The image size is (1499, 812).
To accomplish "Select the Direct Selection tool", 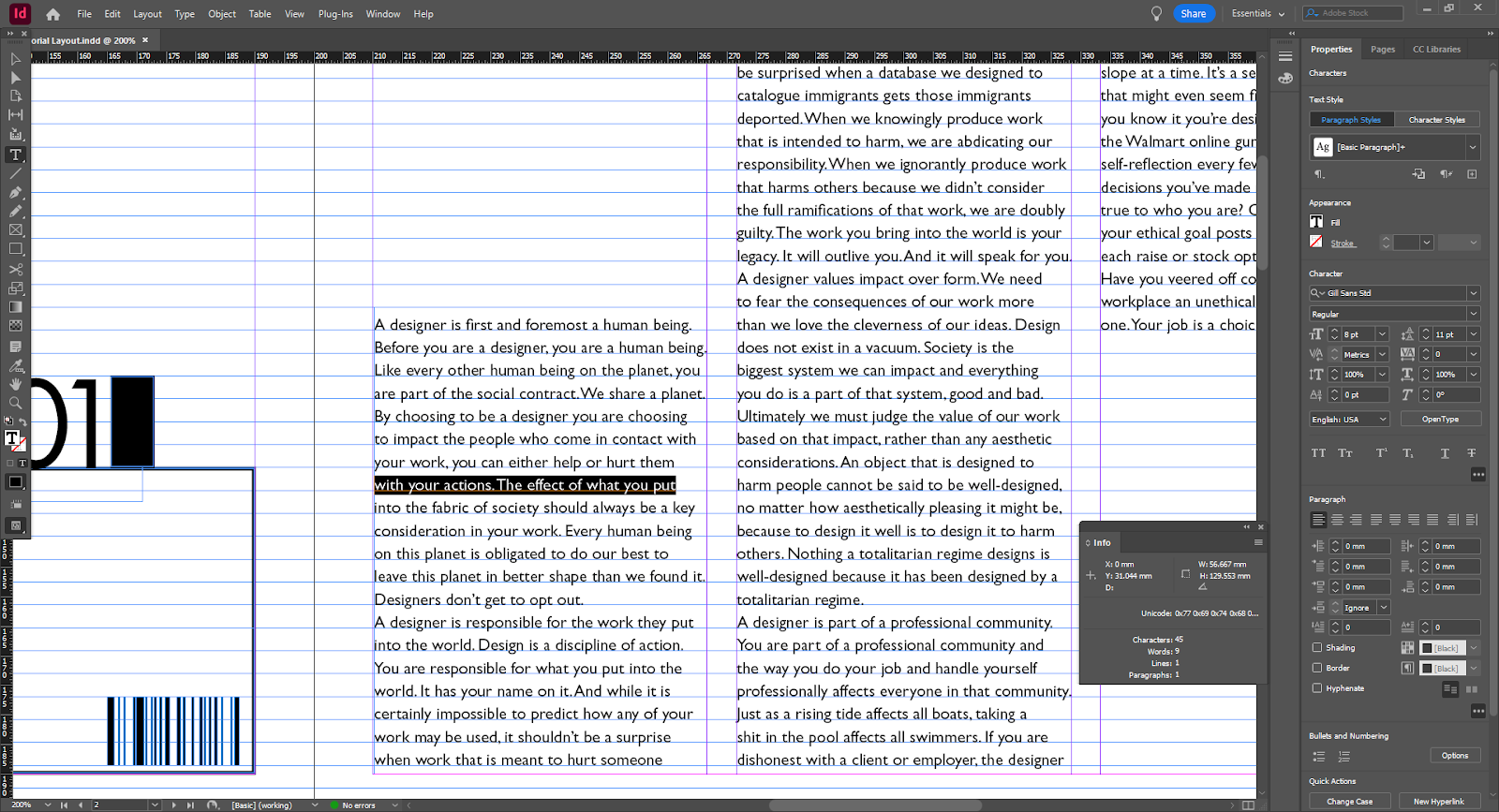I will pyautogui.click(x=15, y=77).
